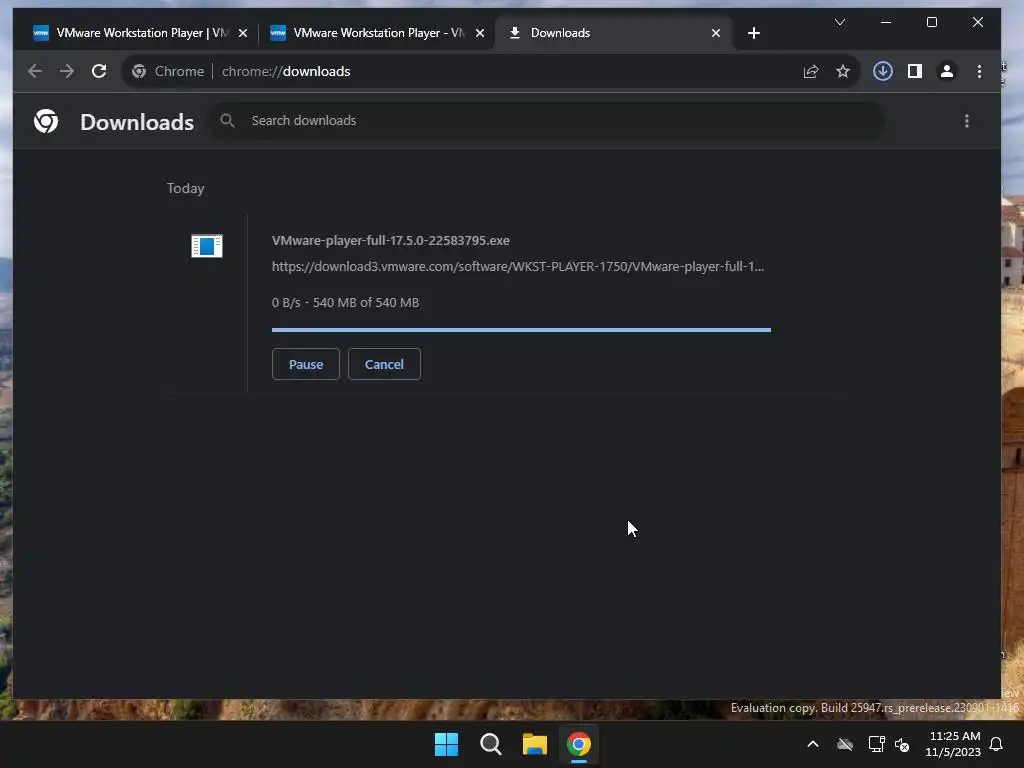This screenshot has height=768, width=1024.
Task: Close the second VMware Workstation Player tab
Action: [x=480, y=33]
